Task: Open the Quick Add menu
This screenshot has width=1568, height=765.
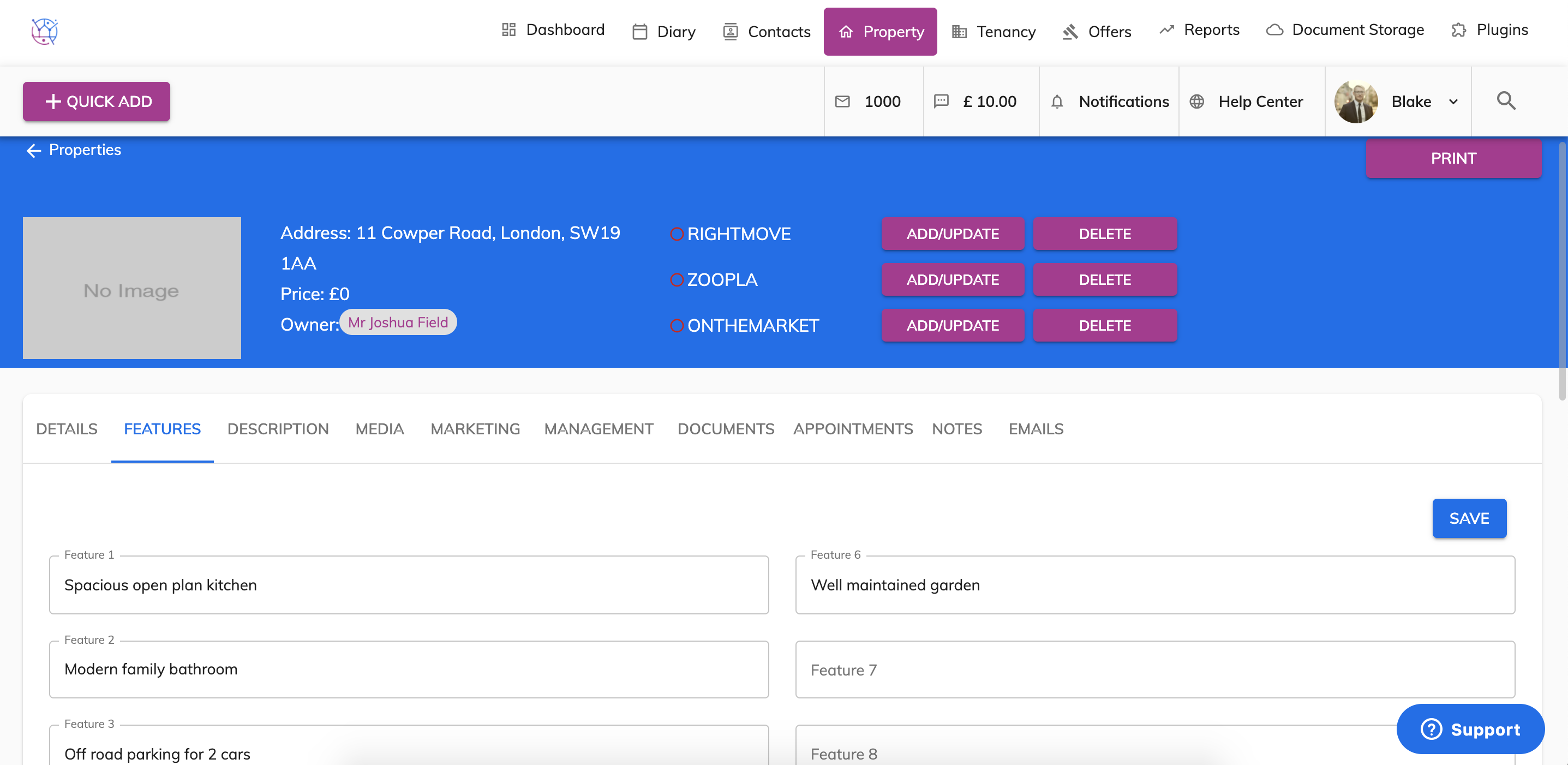Action: [96, 101]
